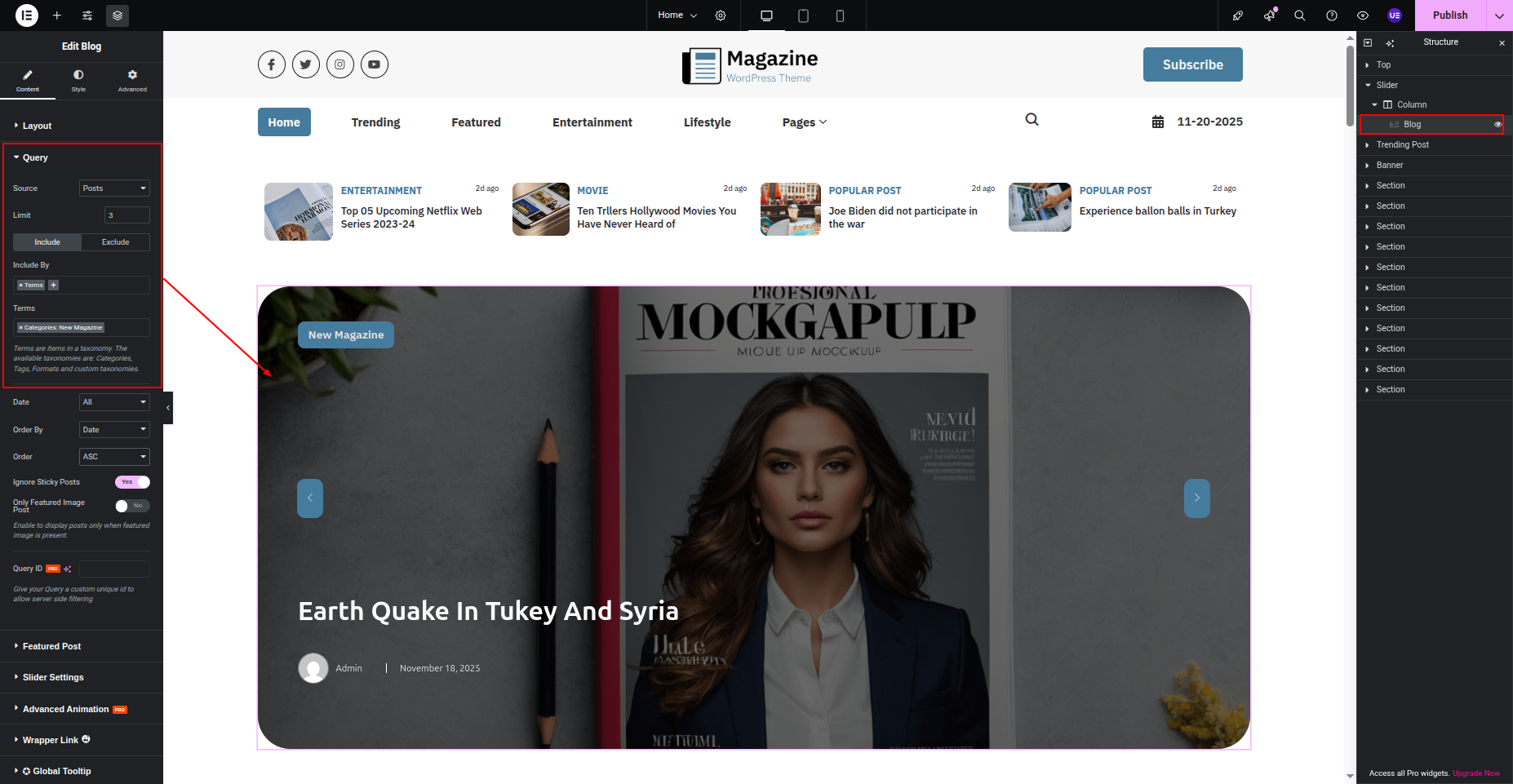This screenshot has width=1513, height=784.
Task: Select the Exclude option
Action: point(115,242)
